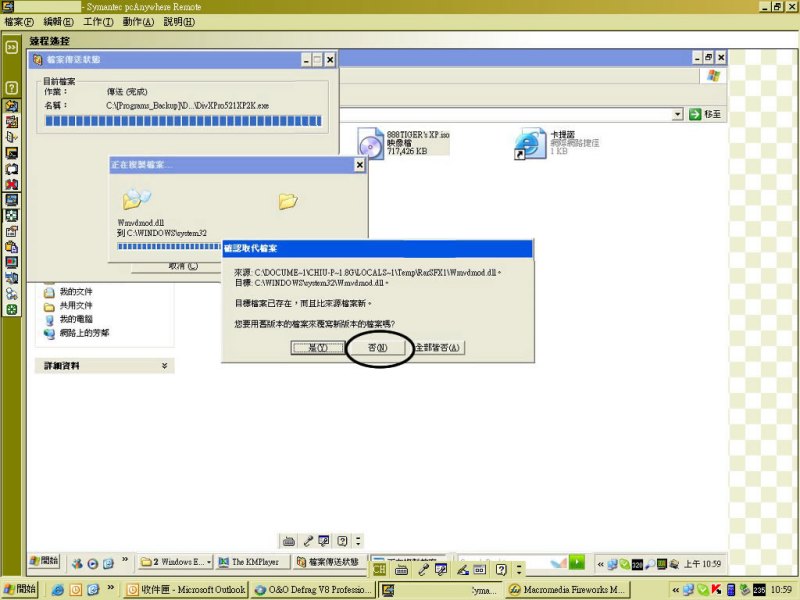800x600 pixels.
Task: Open the 工作(T) menu
Action: click(98, 22)
